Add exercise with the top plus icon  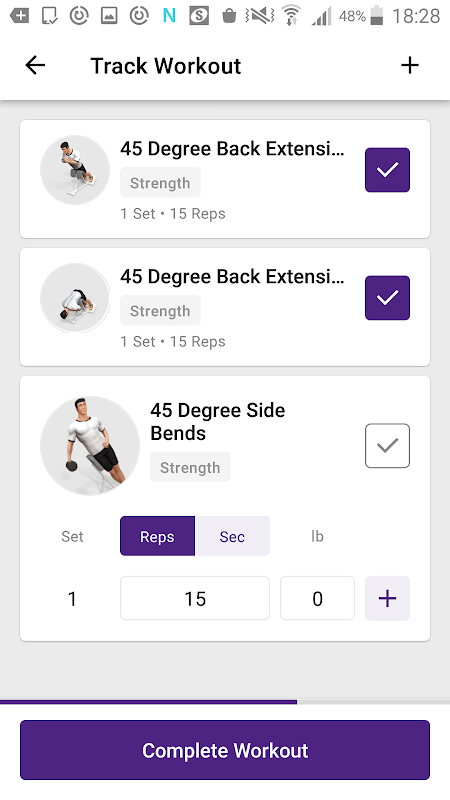click(x=410, y=65)
